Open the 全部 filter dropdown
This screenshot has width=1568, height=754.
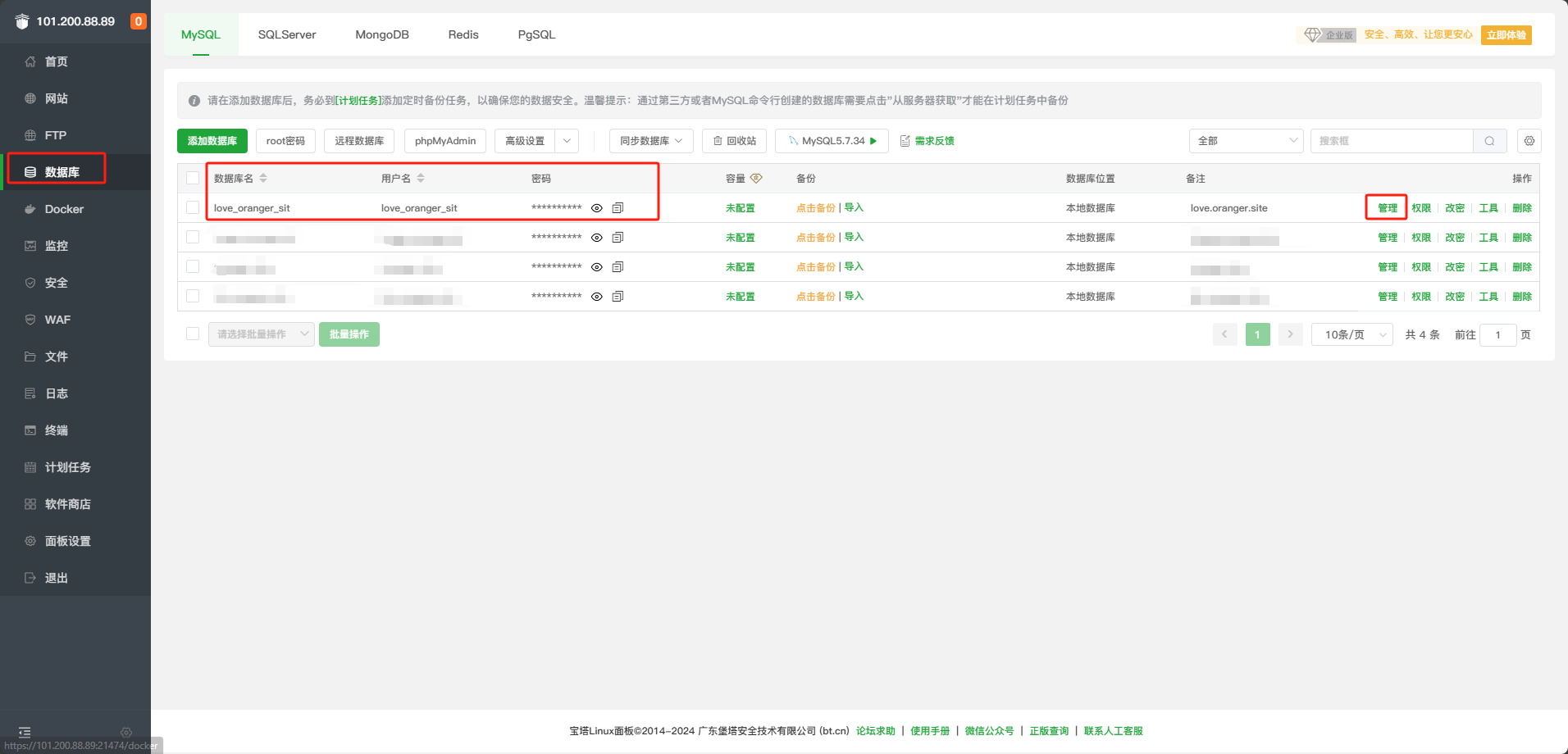click(x=1247, y=141)
